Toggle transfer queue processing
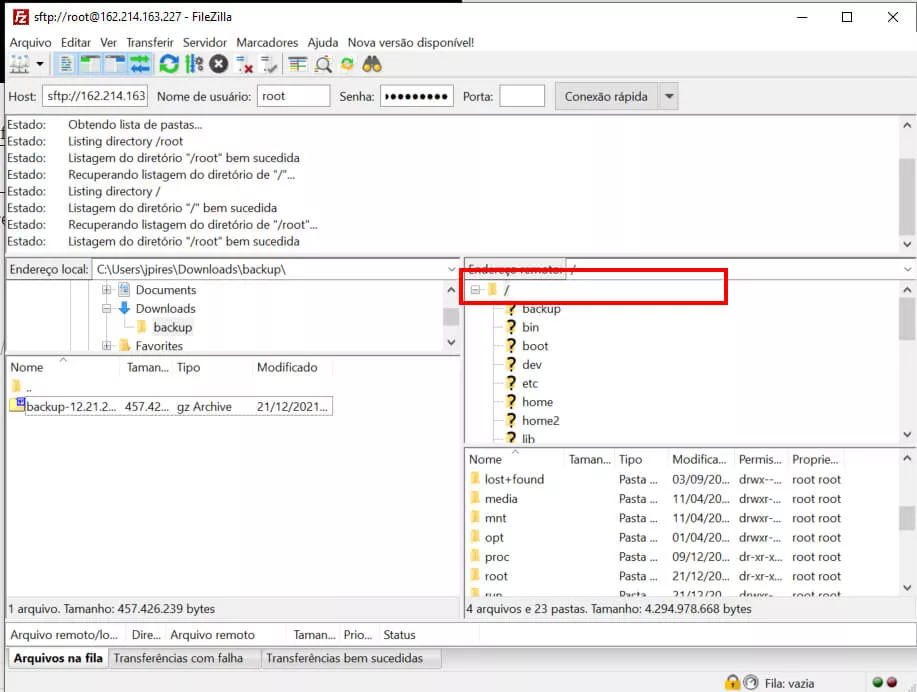The image size is (917, 692). 194,64
